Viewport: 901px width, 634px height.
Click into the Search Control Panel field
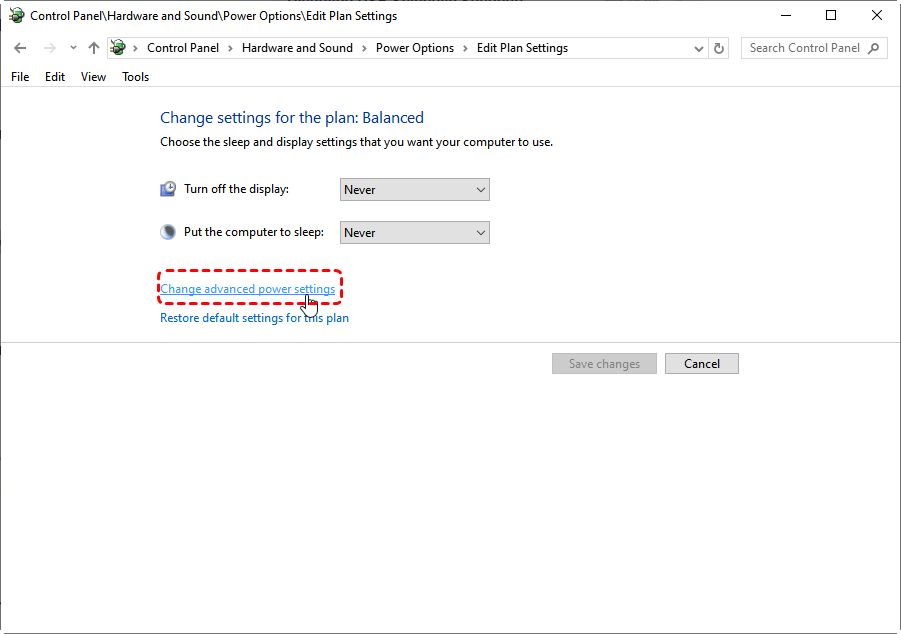(804, 48)
